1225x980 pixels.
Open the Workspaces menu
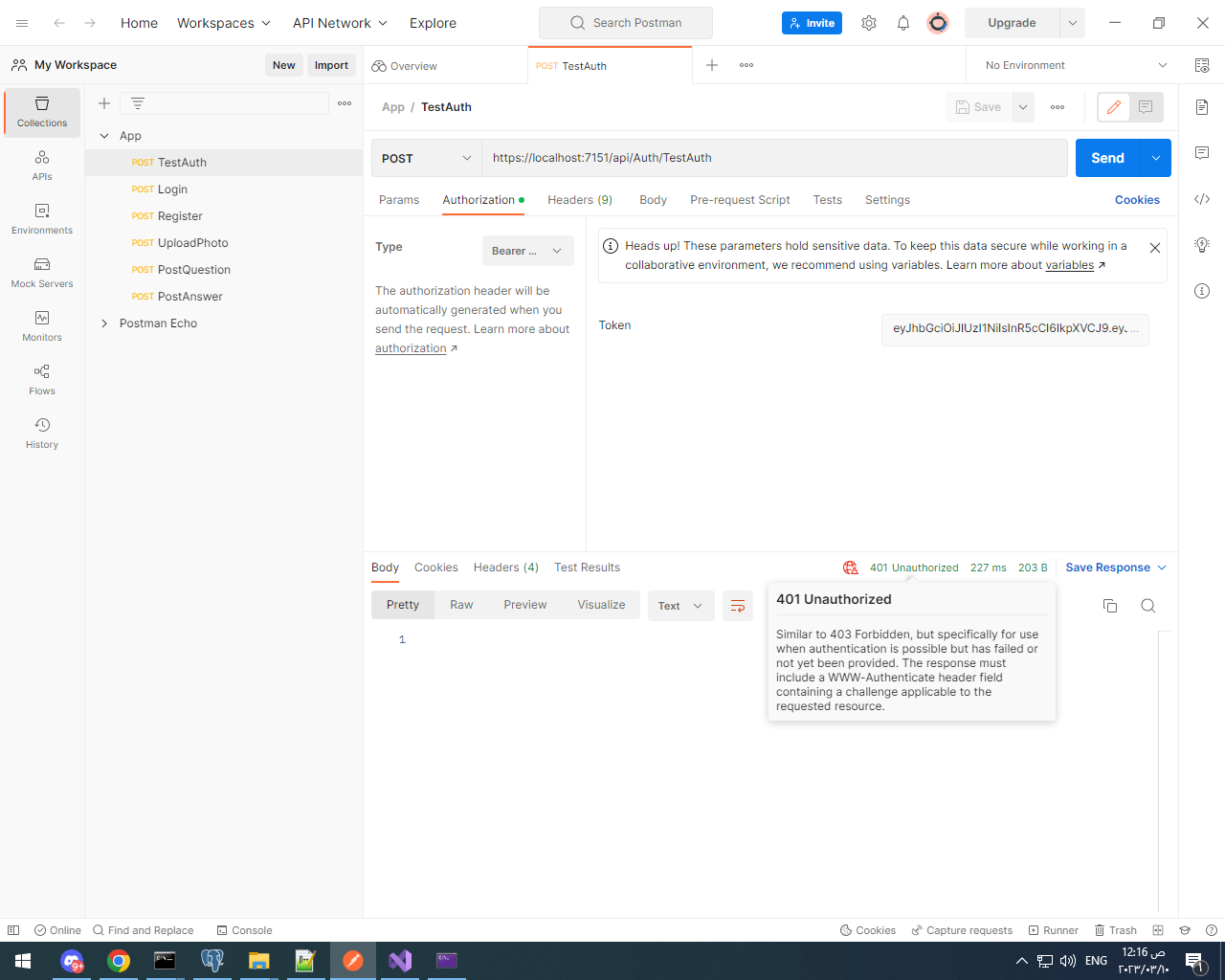224,23
